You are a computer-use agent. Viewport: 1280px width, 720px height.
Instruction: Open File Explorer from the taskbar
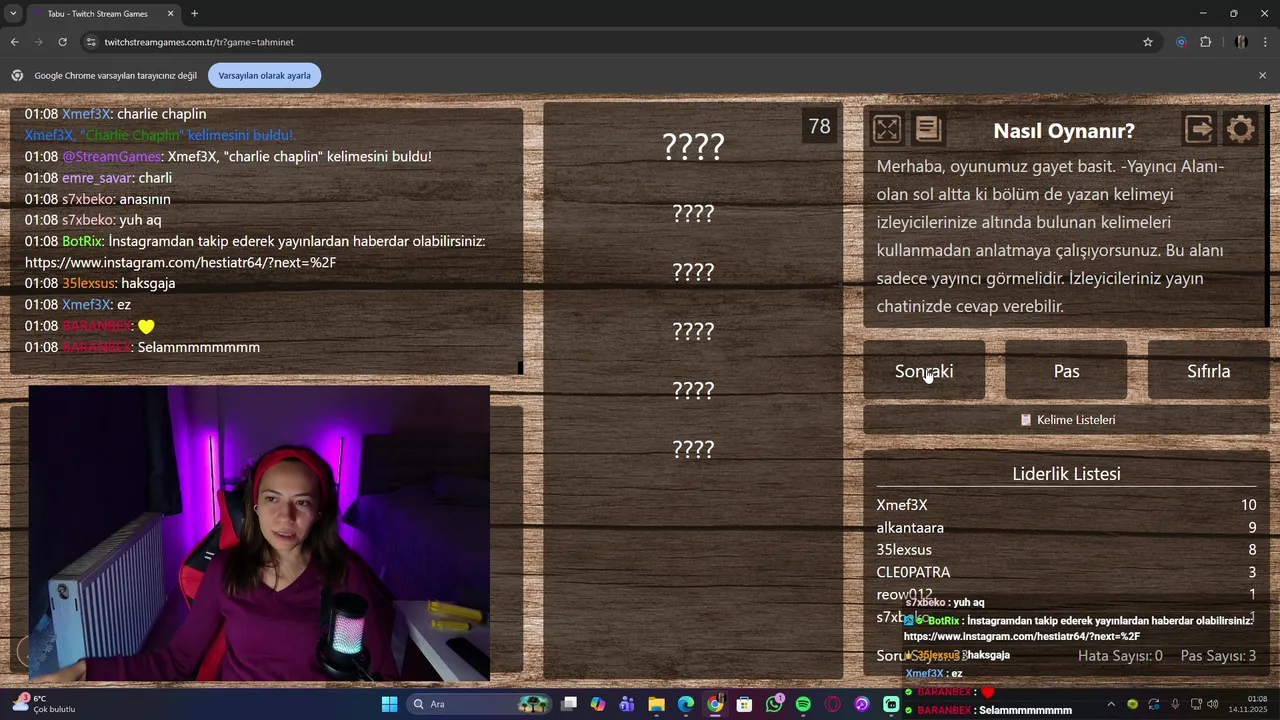tap(656, 704)
